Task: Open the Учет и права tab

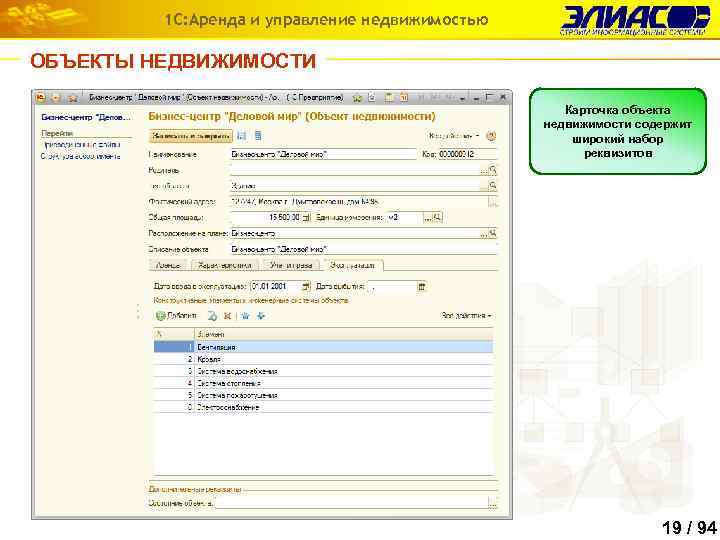Action: (291, 265)
